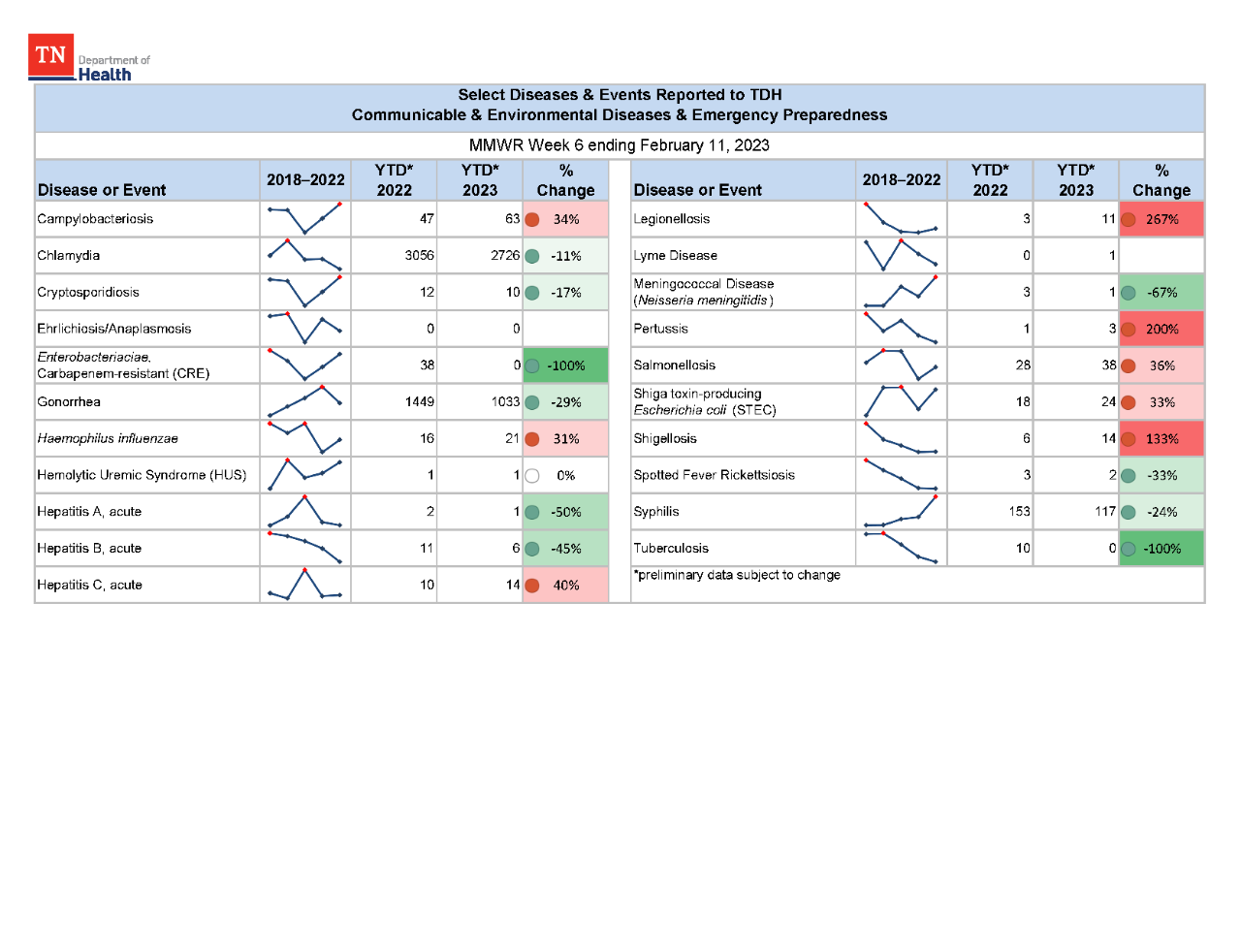Click the "133%" change value for Shigellosis

pyautogui.click(x=1162, y=439)
